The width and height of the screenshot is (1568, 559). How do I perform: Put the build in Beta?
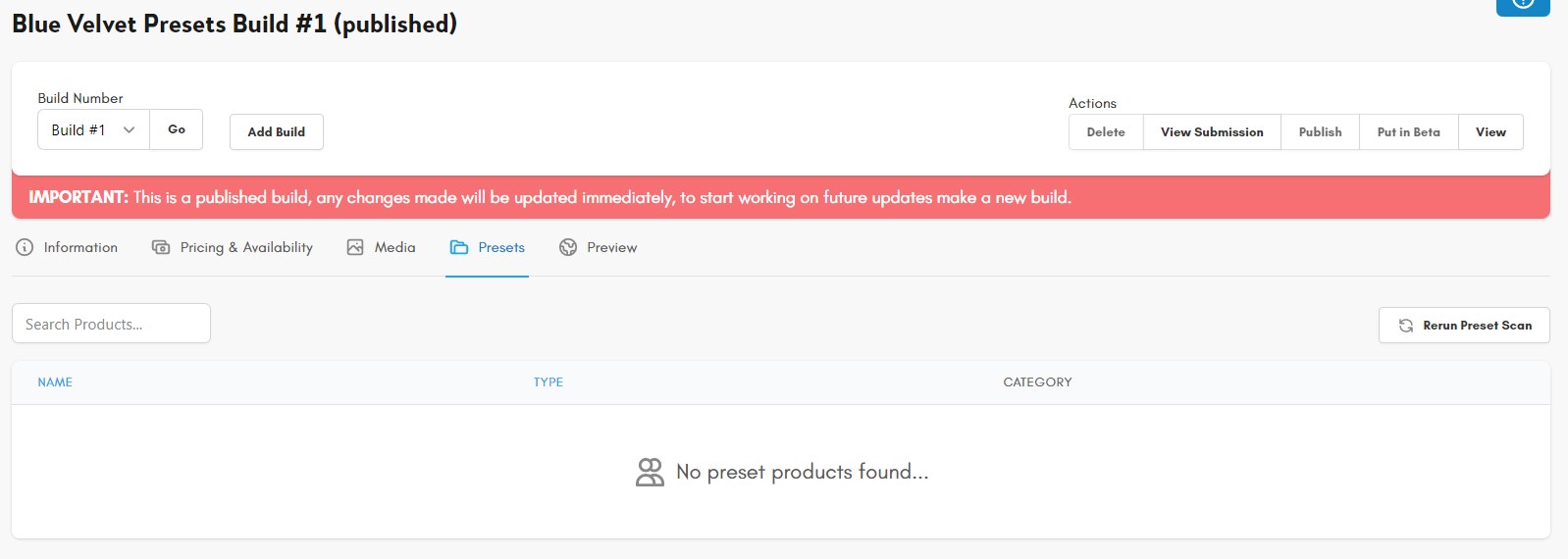(x=1408, y=131)
